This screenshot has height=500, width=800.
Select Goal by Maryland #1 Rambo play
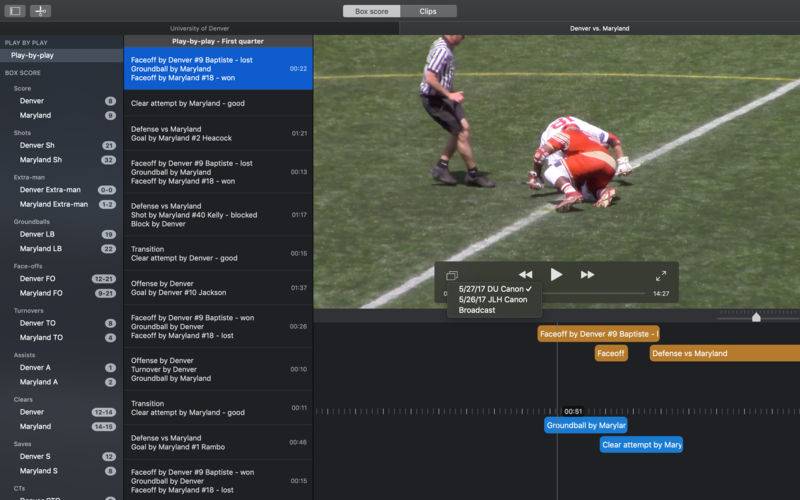tap(218, 442)
